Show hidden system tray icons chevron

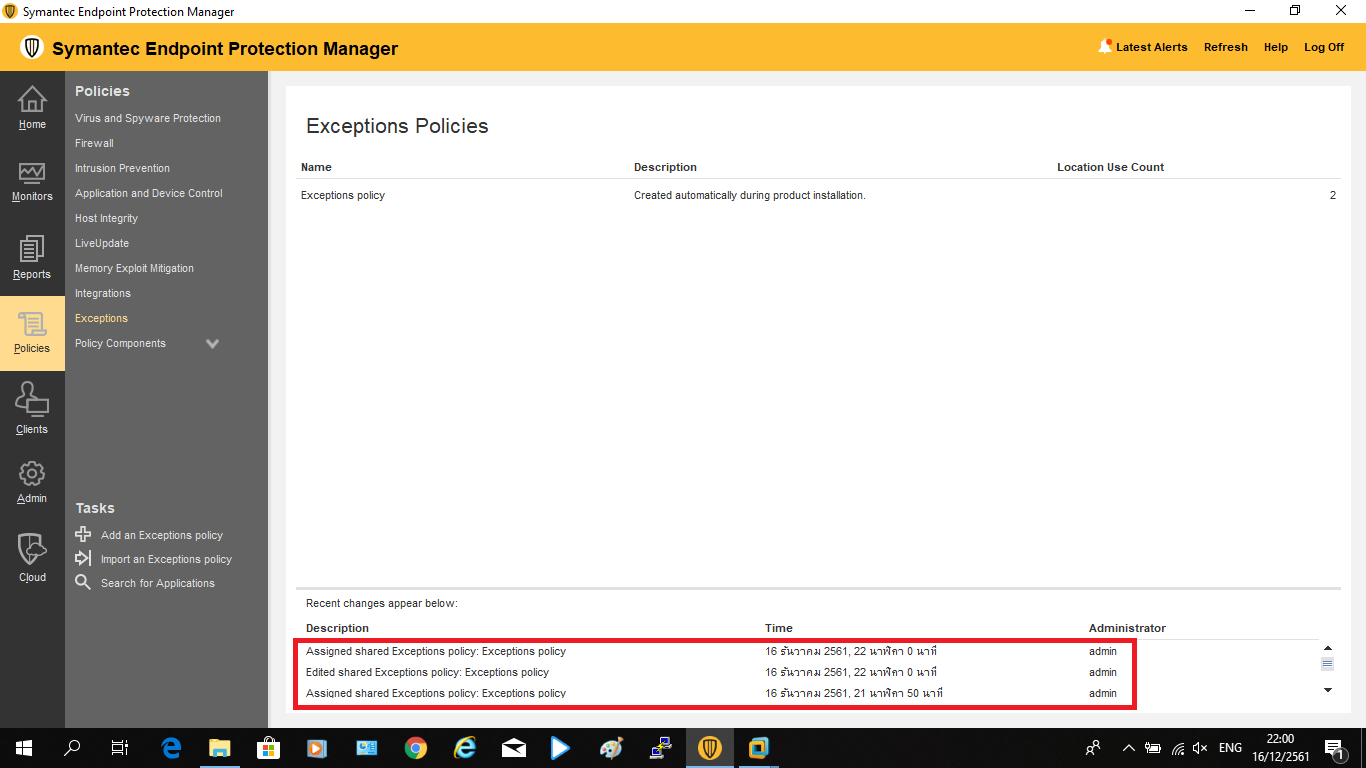pos(1128,748)
